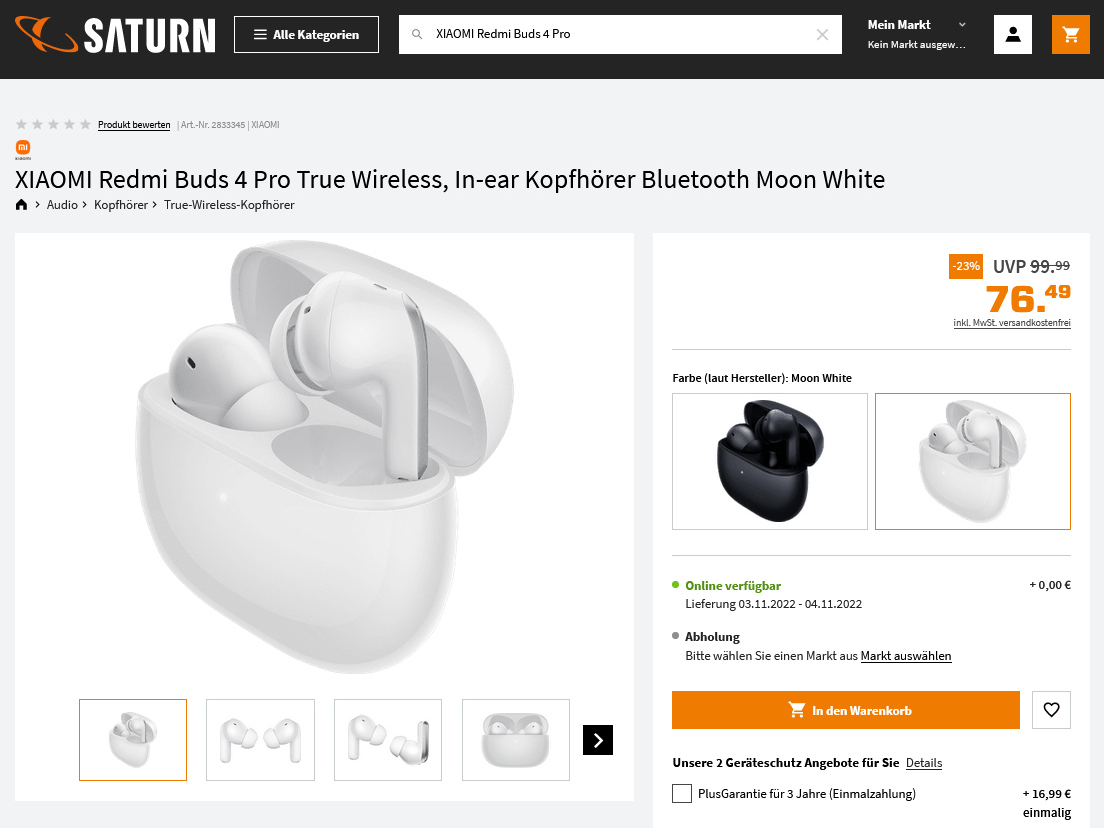Open the Alle Kategorien menu
The height and width of the screenshot is (828, 1104).
pos(306,35)
